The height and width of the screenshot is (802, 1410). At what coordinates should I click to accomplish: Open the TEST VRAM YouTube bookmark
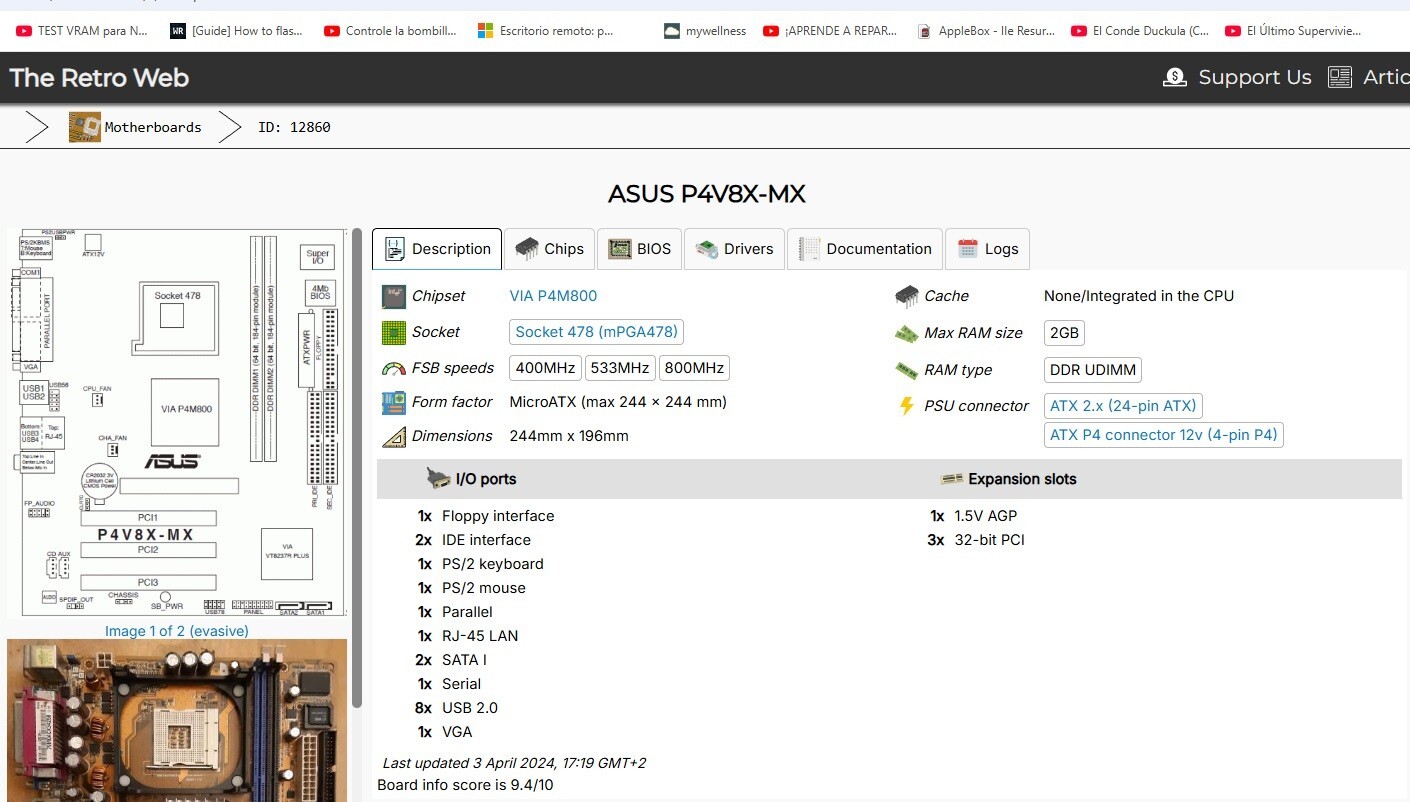tap(82, 31)
